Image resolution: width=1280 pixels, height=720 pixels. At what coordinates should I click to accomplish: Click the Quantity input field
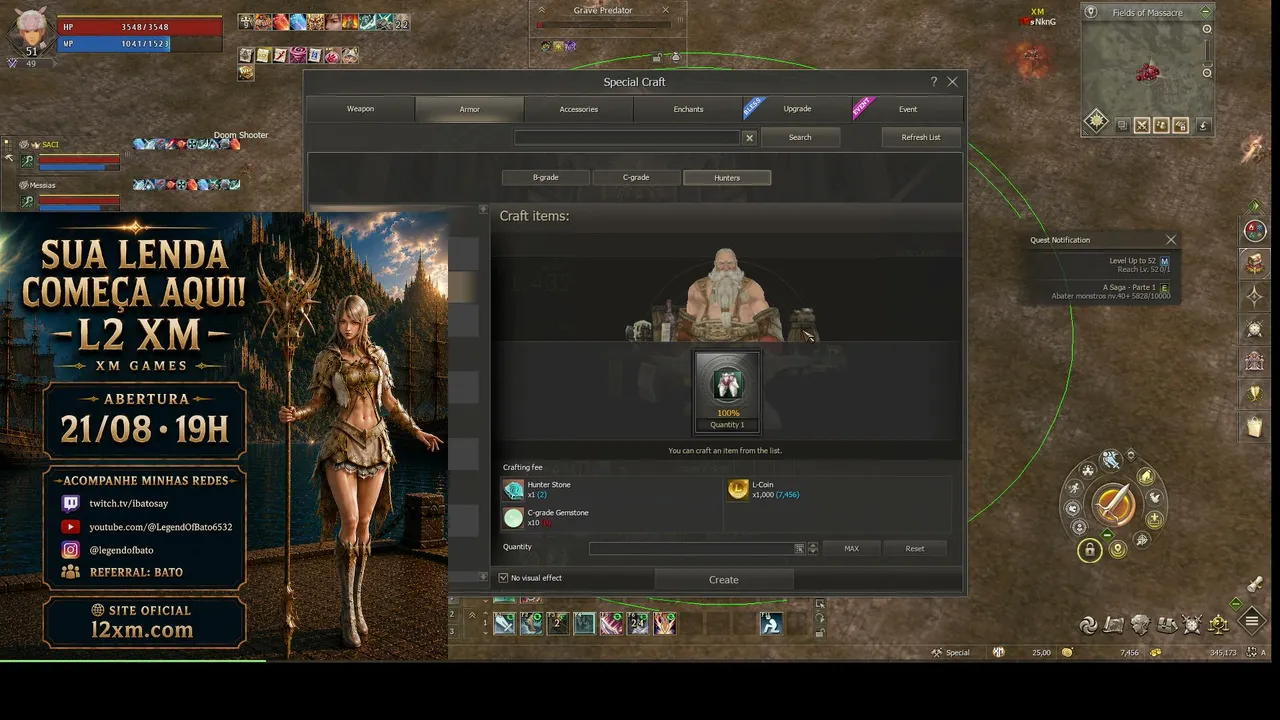click(x=692, y=548)
